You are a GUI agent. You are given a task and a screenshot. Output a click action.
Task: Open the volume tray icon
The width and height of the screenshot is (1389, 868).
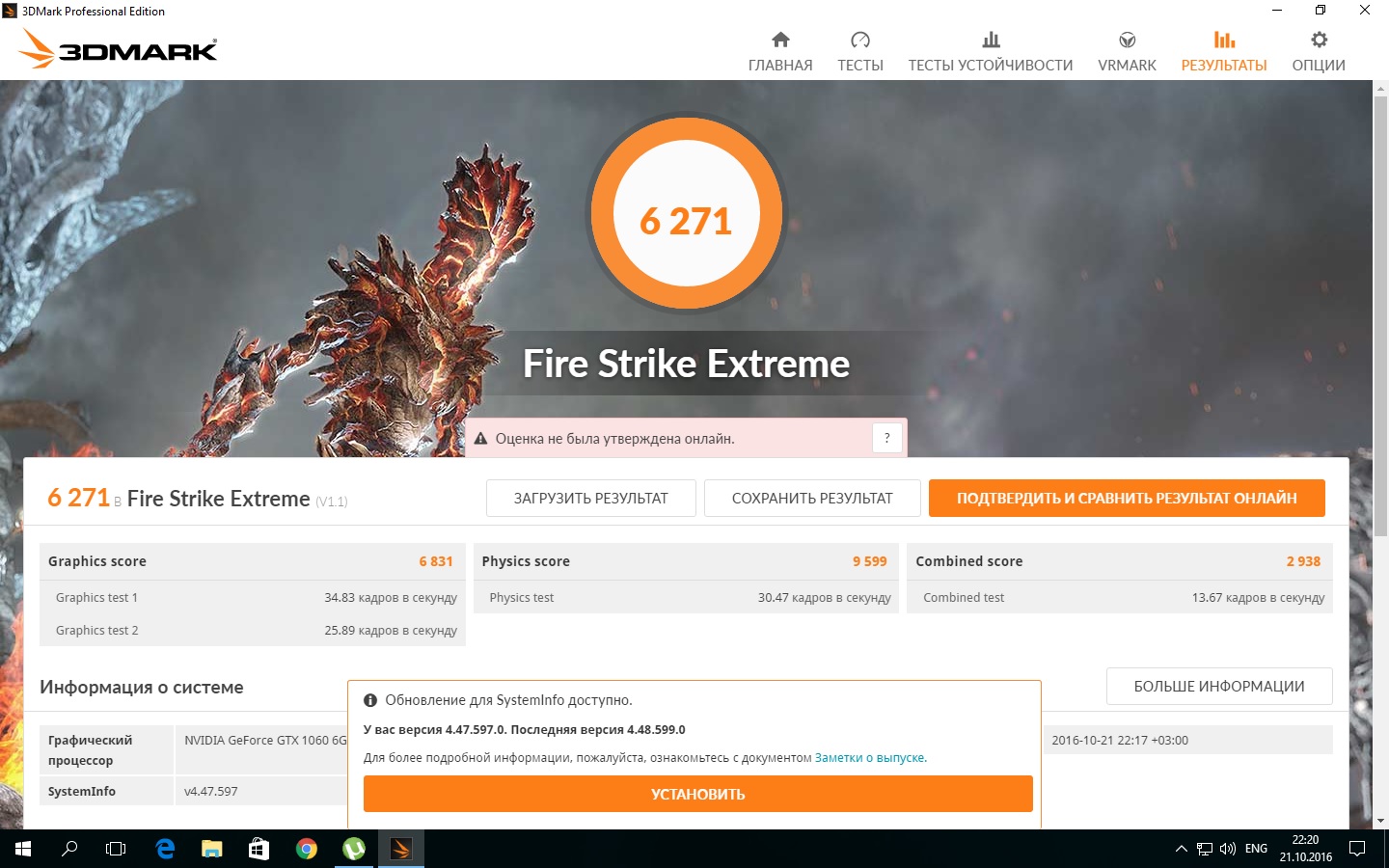click(1228, 849)
